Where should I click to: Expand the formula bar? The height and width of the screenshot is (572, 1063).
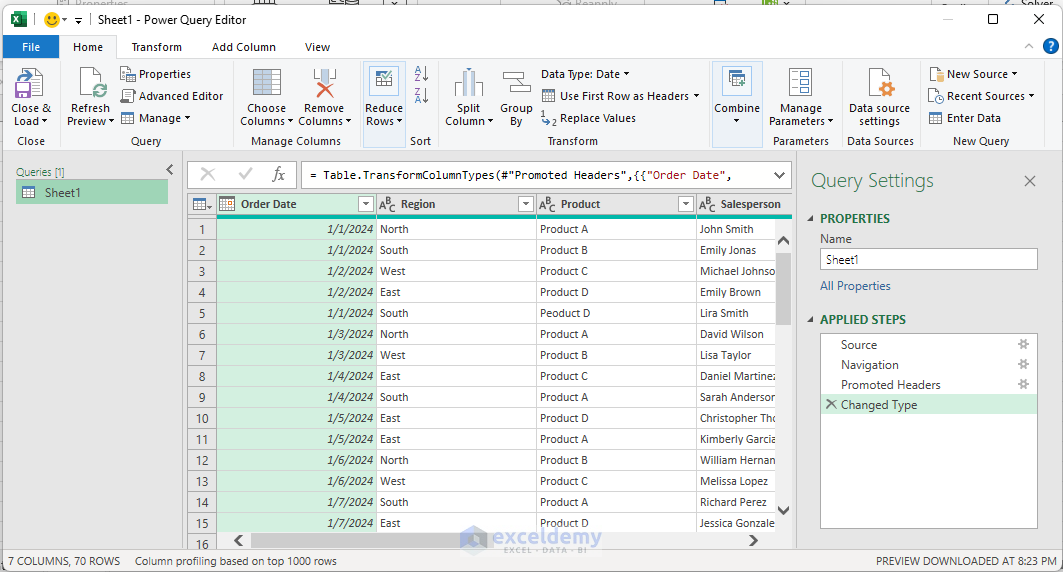click(779, 175)
